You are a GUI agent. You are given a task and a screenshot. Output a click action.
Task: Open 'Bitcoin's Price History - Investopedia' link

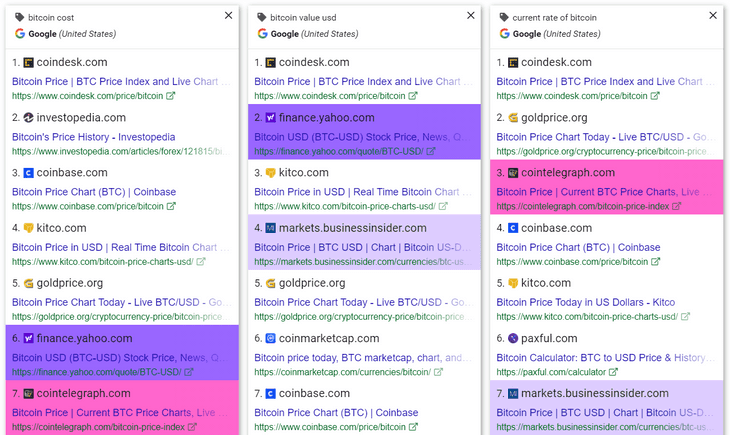click(x=94, y=137)
